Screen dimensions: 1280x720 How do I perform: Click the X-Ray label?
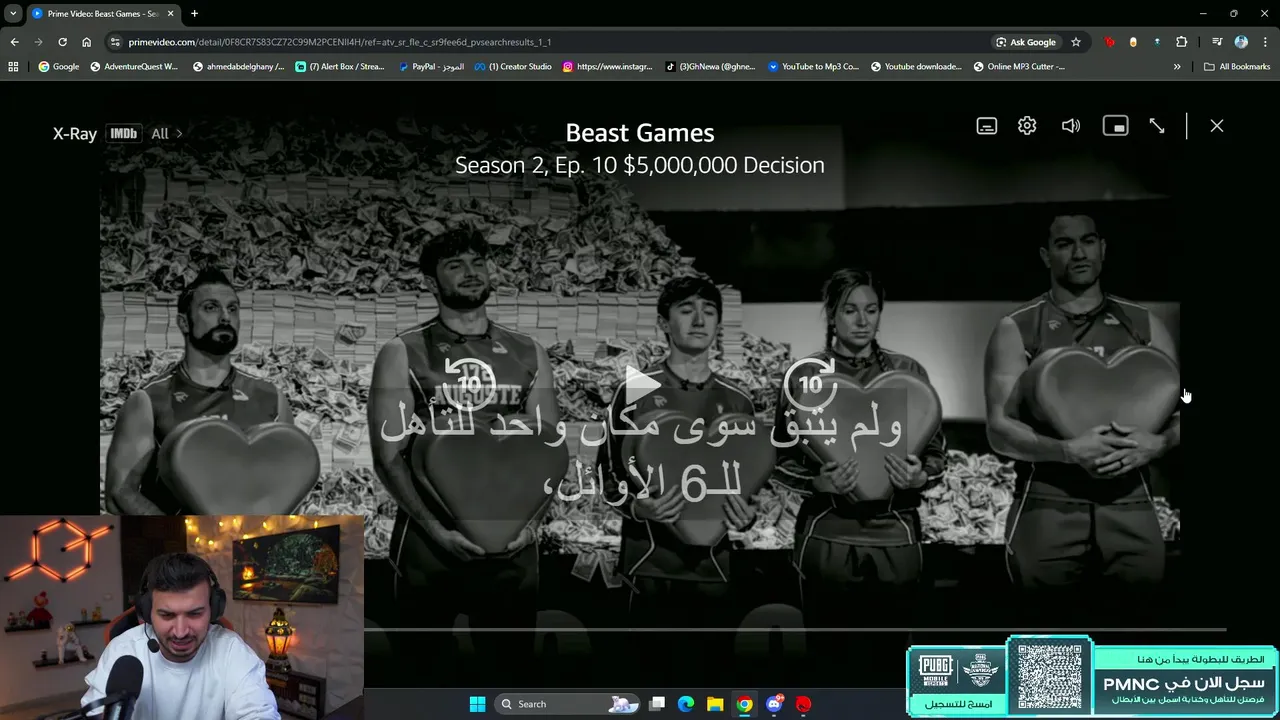click(x=75, y=133)
